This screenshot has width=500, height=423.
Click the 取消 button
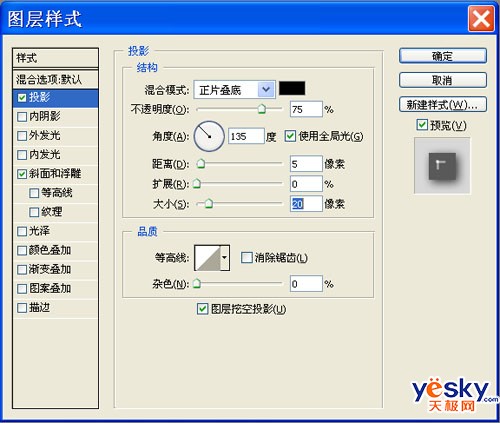pyautogui.click(x=443, y=80)
